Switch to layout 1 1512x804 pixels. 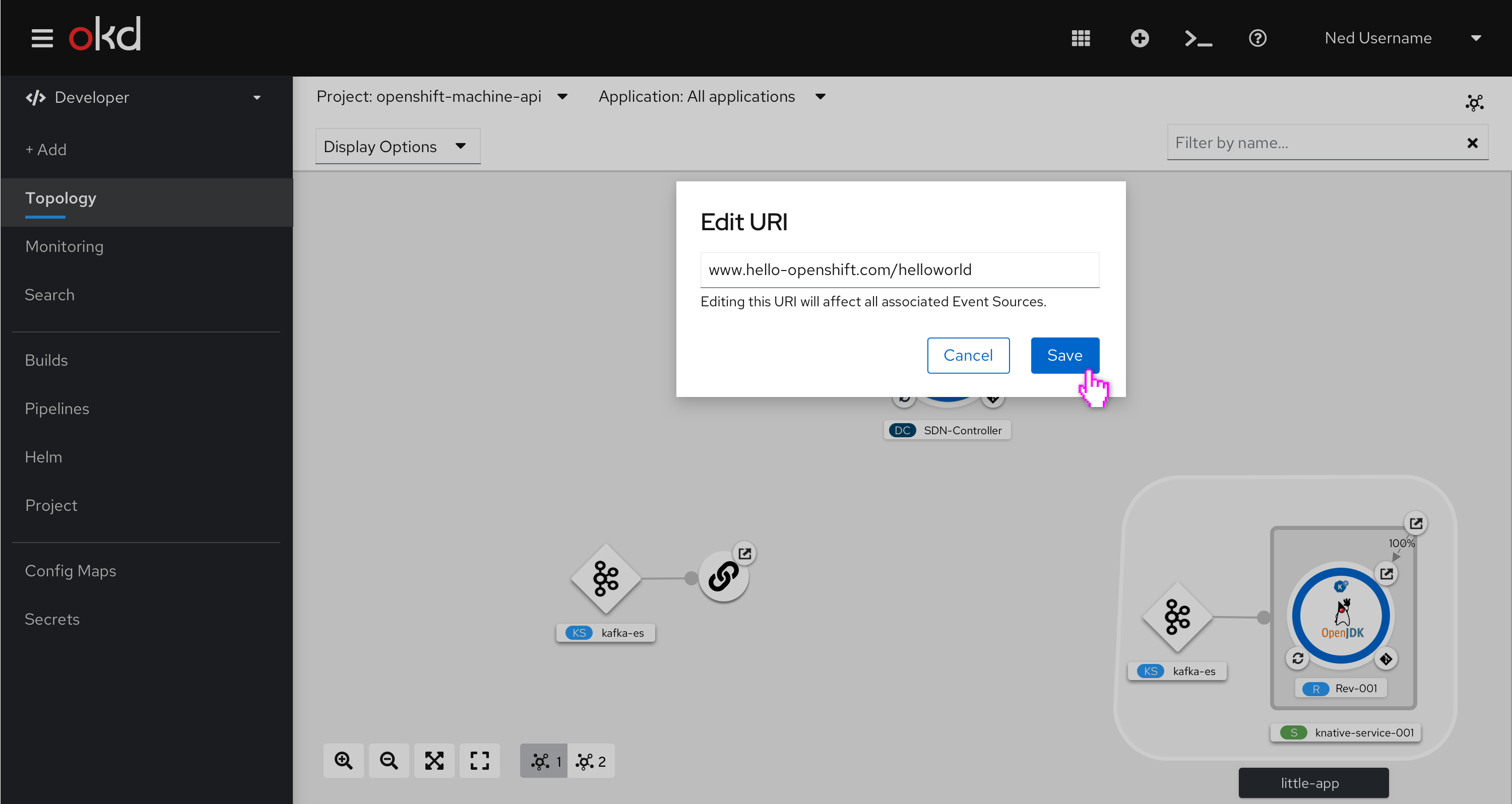click(x=544, y=761)
